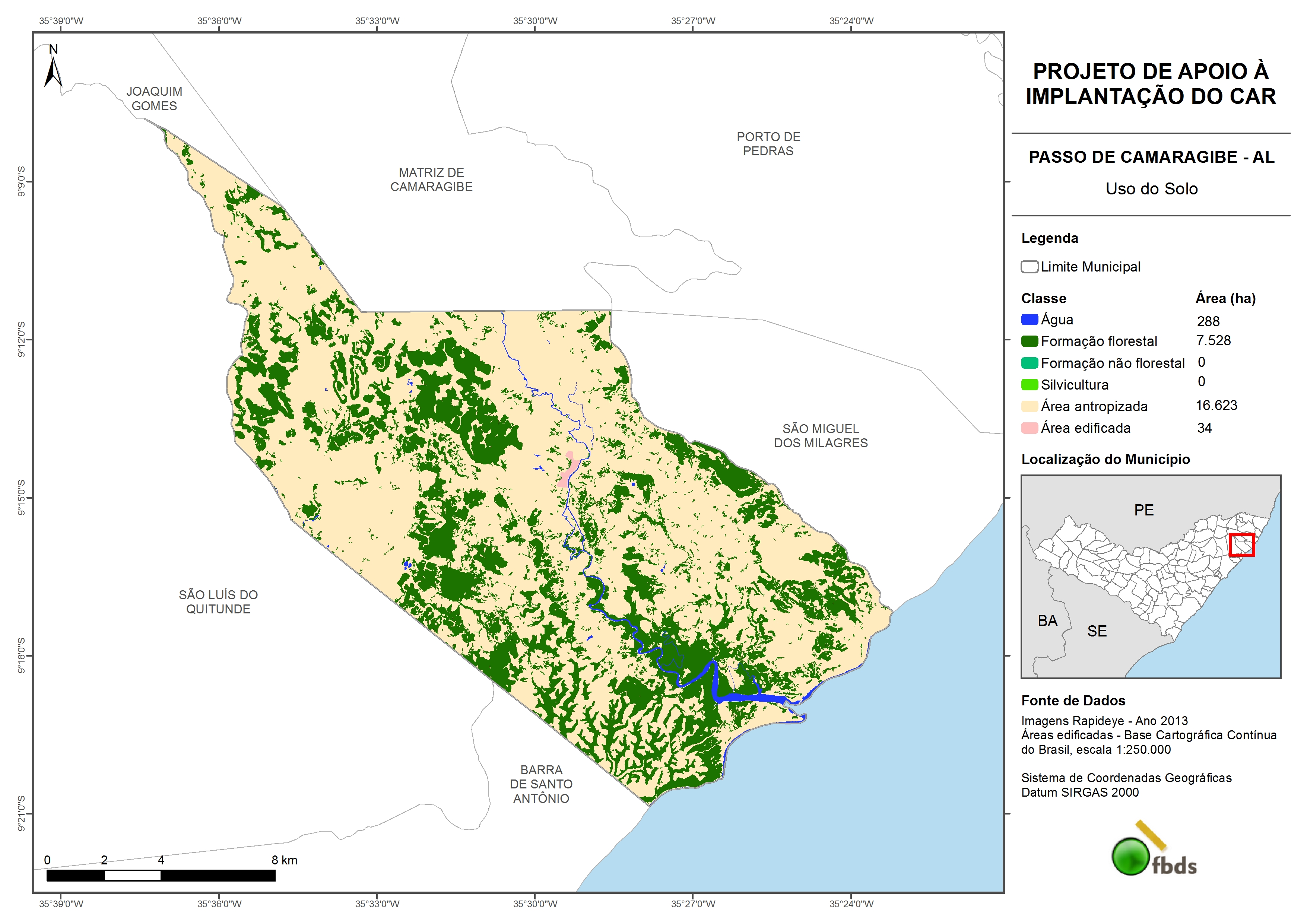Click the PE label in locator map

(1143, 510)
